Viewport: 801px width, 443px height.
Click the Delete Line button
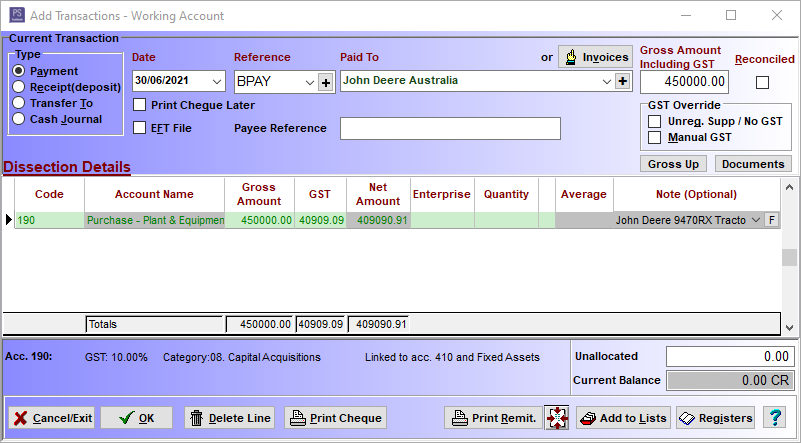point(230,418)
